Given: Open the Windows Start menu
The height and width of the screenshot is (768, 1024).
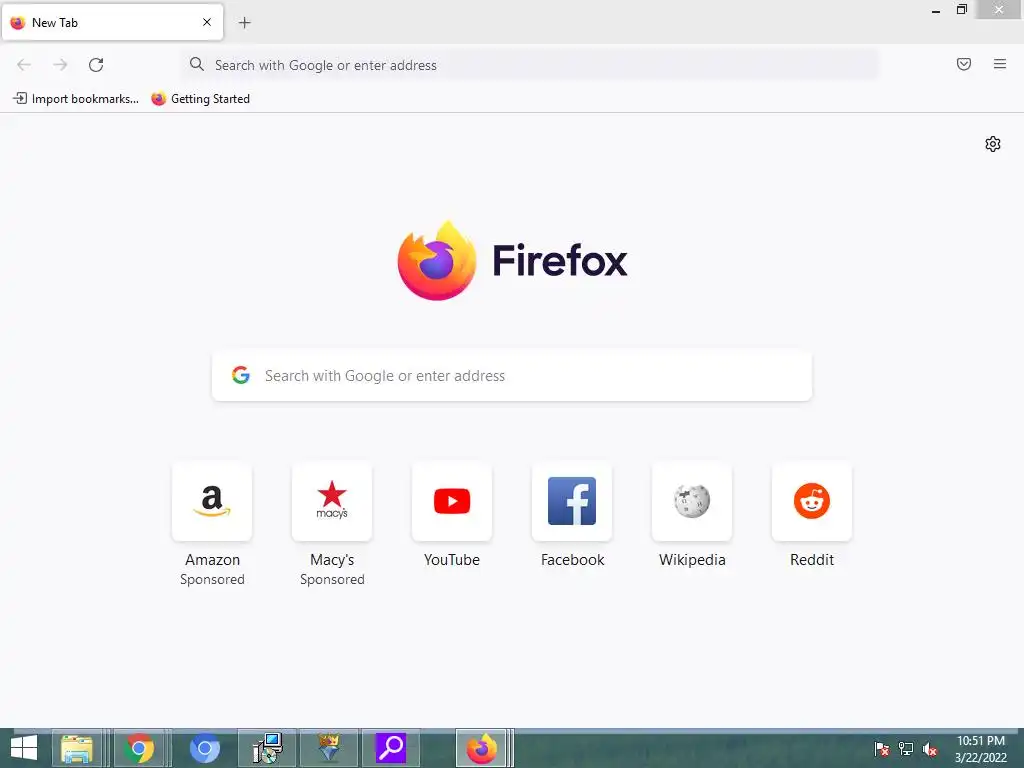Looking at the screenshot, I should [24, 748].
